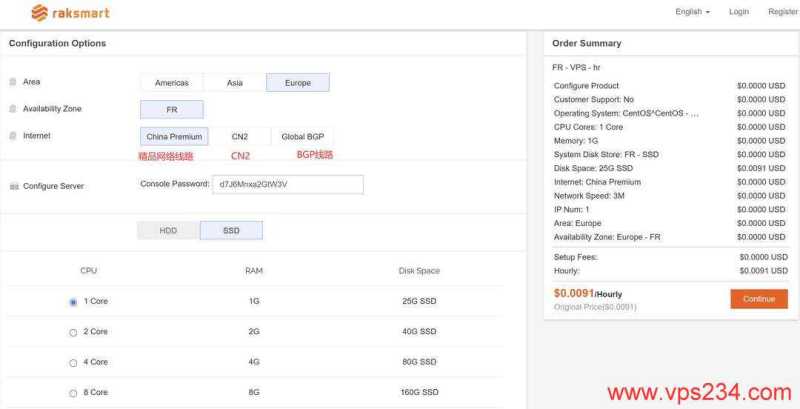Image resolution: width=800 pixels, height=409 pixels.
Task: Pick the 8 Core radio option
Action: [73, 394]
